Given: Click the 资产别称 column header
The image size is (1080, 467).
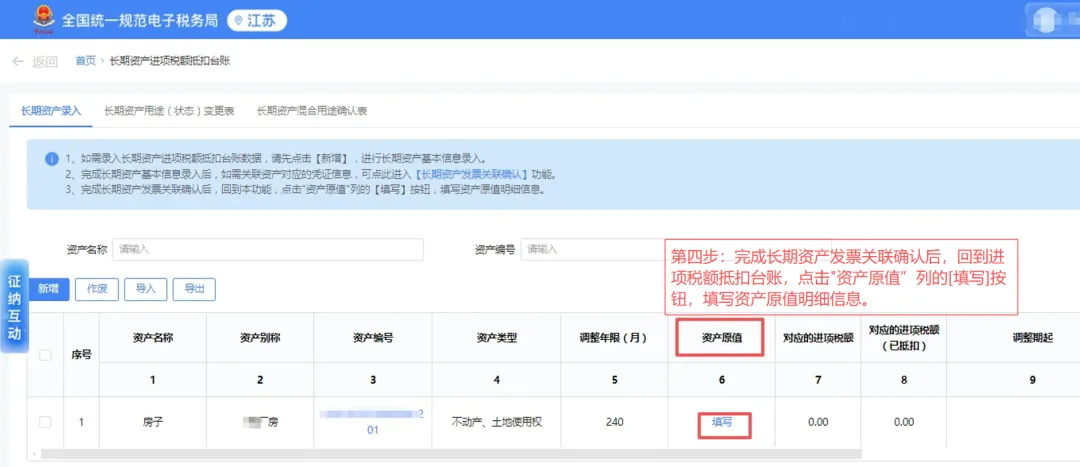Looking at the screenshot, I should 260,338.
